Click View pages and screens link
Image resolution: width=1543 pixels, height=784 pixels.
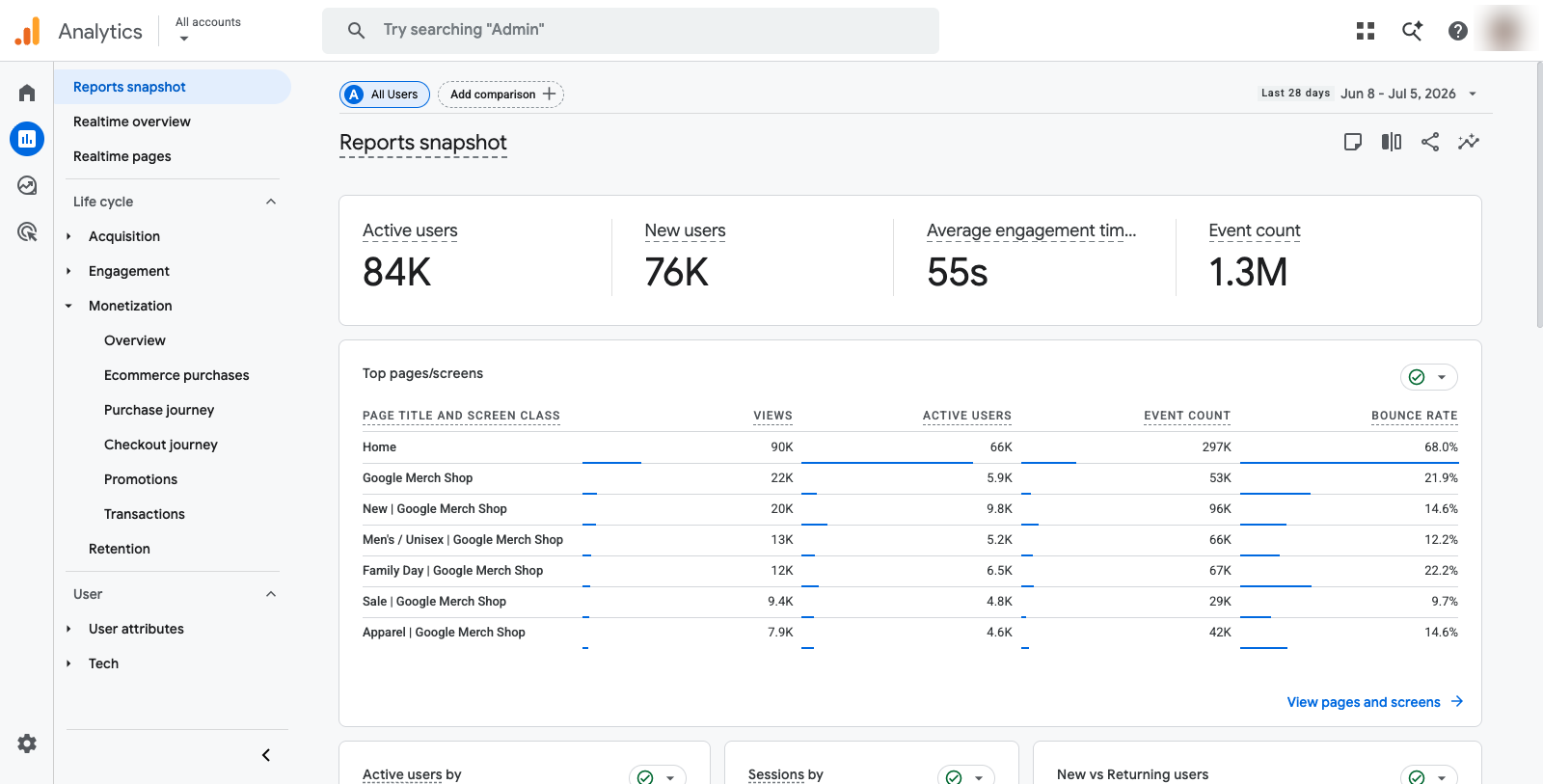pos(1364,702)
